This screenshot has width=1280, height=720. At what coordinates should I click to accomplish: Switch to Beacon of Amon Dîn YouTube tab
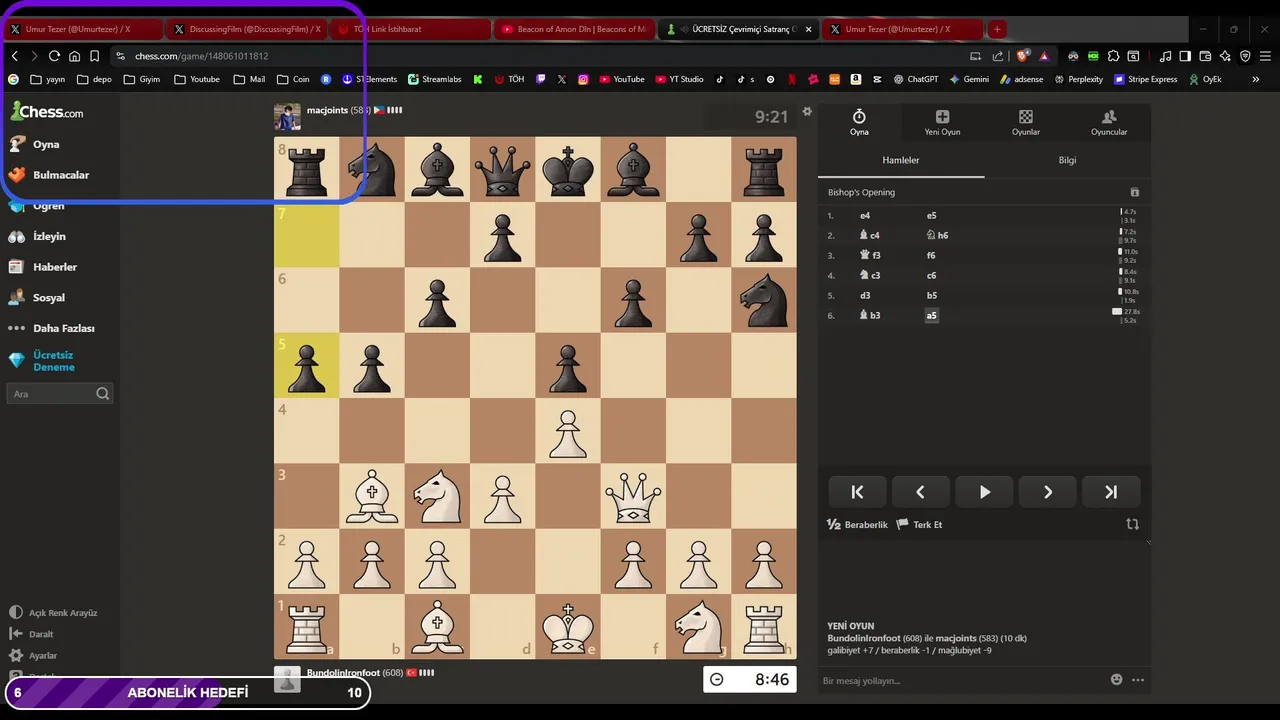574,29
